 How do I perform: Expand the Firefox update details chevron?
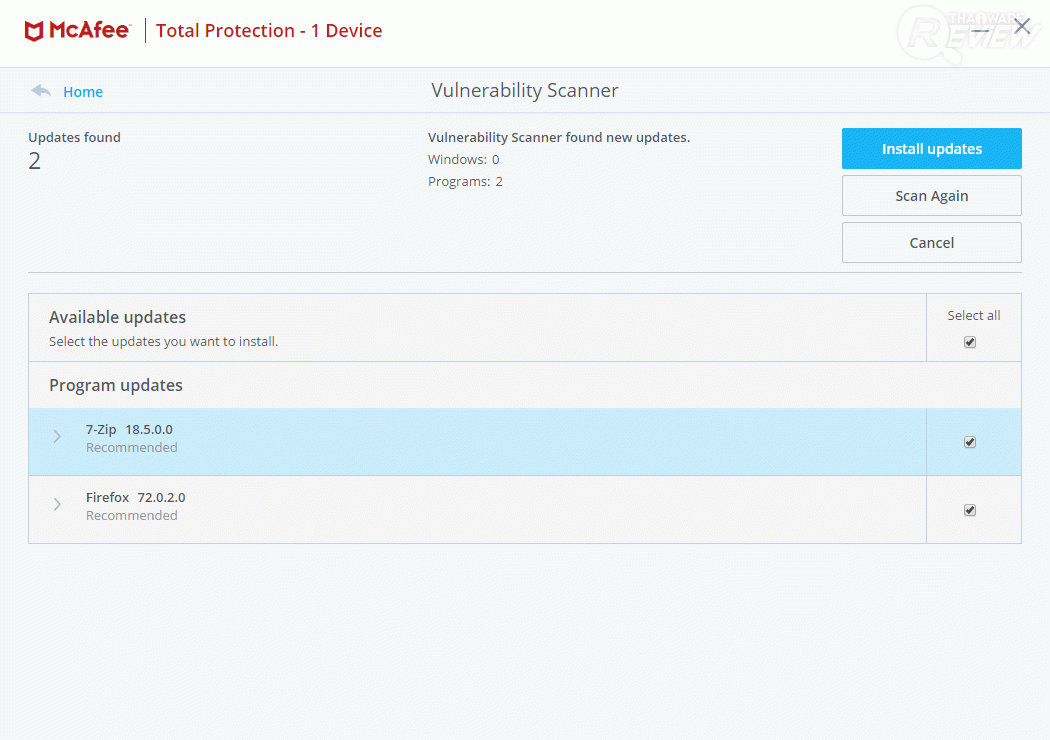click(57, 505)
